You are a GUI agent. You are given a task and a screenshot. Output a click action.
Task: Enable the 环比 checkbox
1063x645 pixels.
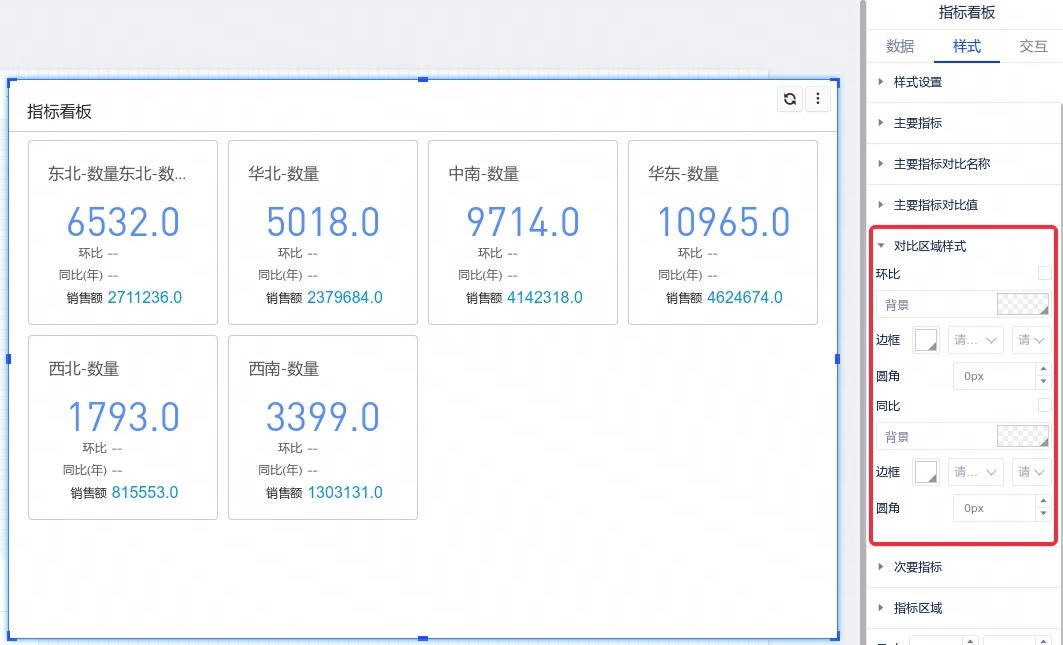click(x=1044, y=273)
